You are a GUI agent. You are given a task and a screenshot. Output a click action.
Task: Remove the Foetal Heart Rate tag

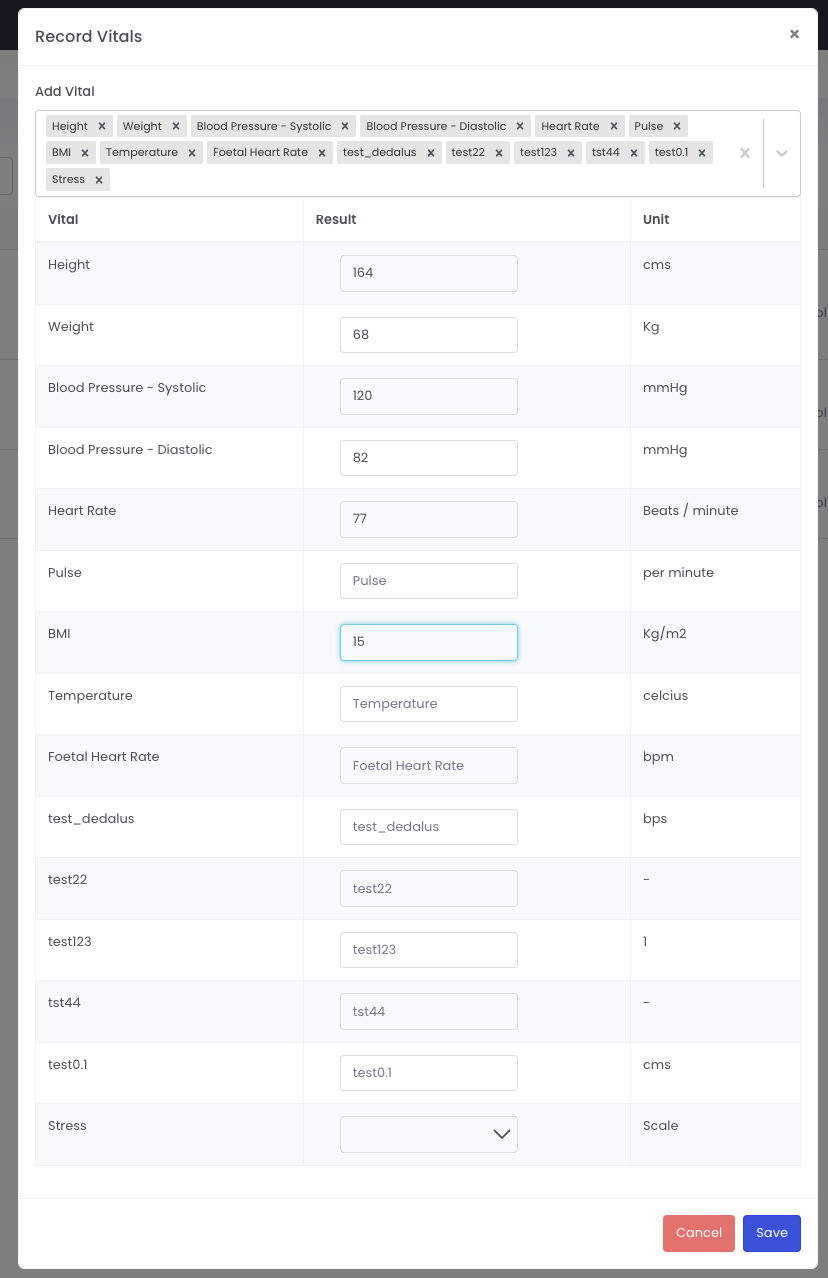pos(322,153)
